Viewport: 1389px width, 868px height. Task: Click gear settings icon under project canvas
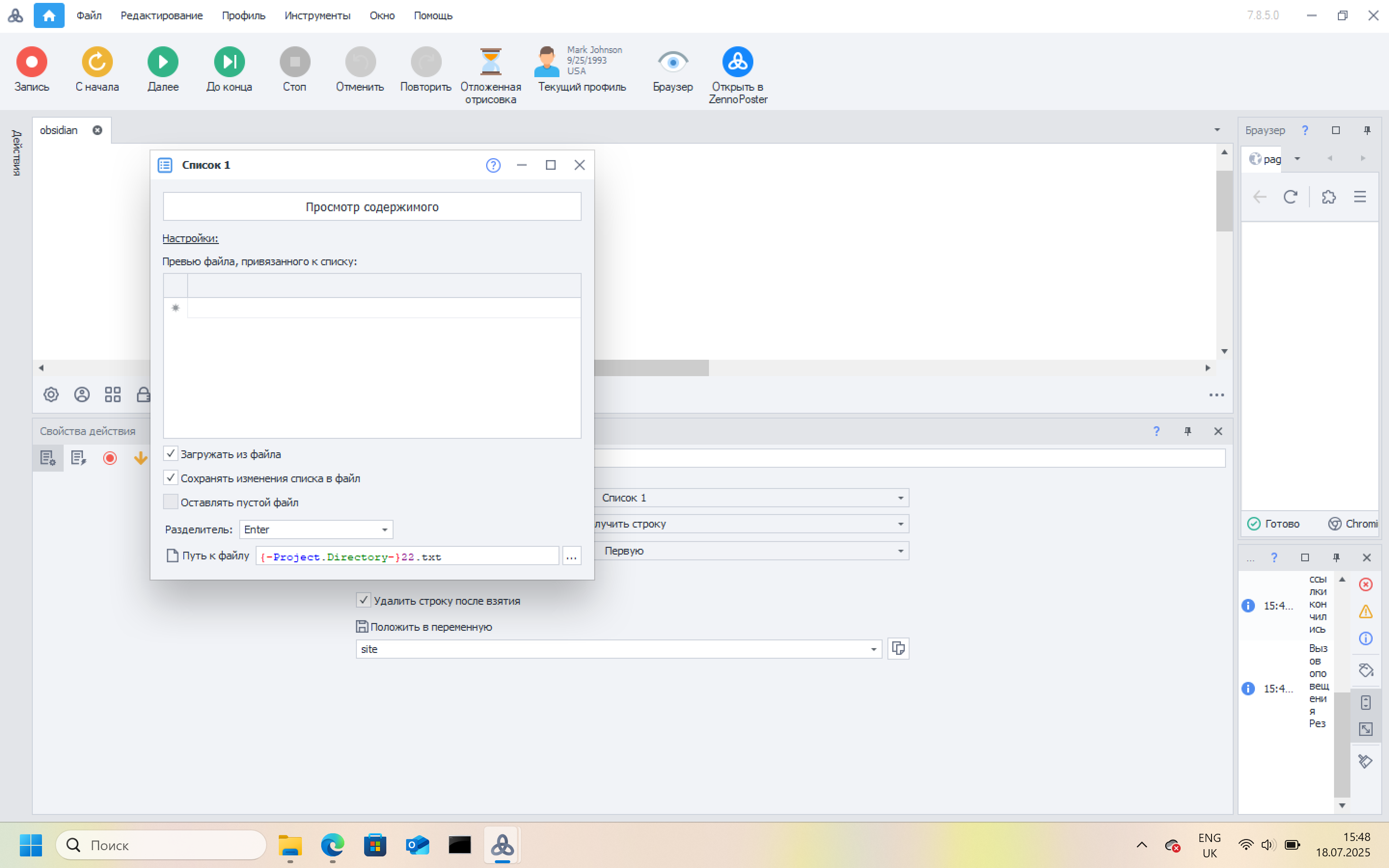click(x=51, y=394)
